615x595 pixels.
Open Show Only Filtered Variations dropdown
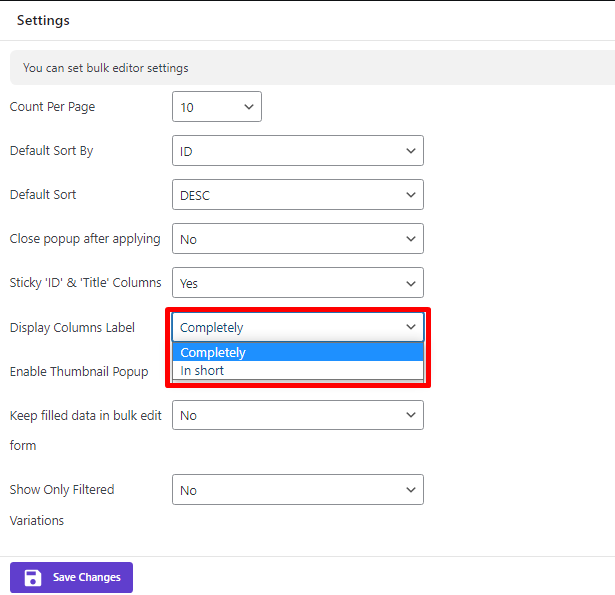click(x=298, y=489)
